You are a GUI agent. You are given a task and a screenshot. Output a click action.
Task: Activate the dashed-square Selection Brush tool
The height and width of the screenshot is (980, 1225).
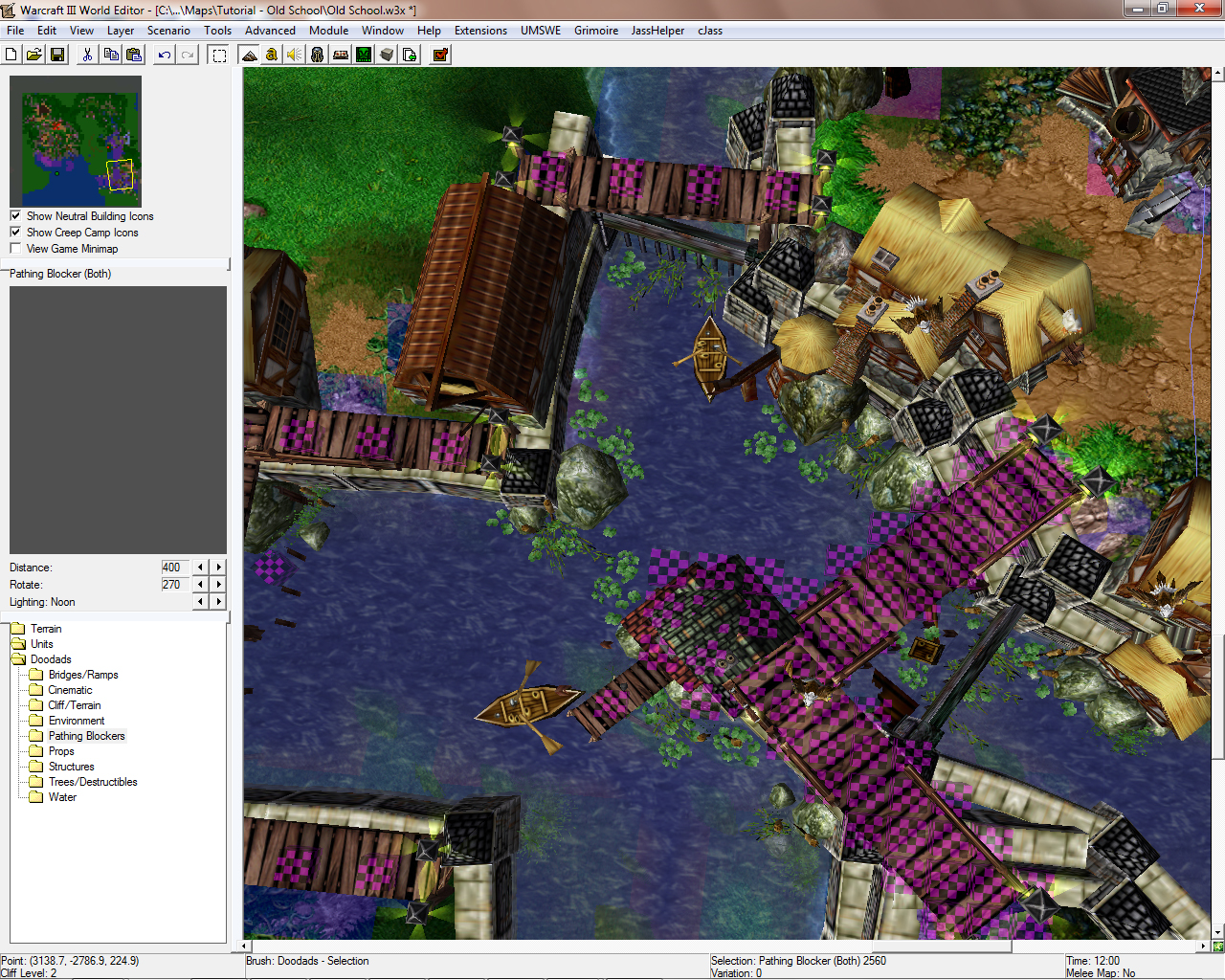pos(219,55)
